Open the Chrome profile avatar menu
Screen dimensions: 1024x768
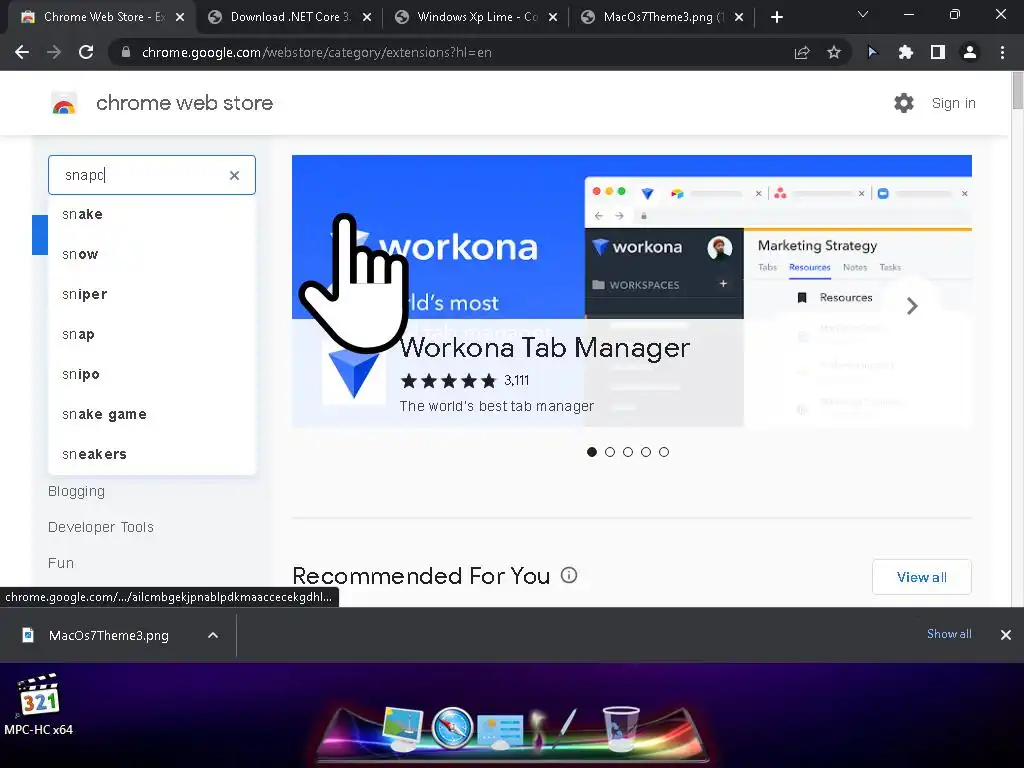pos(970,52)
